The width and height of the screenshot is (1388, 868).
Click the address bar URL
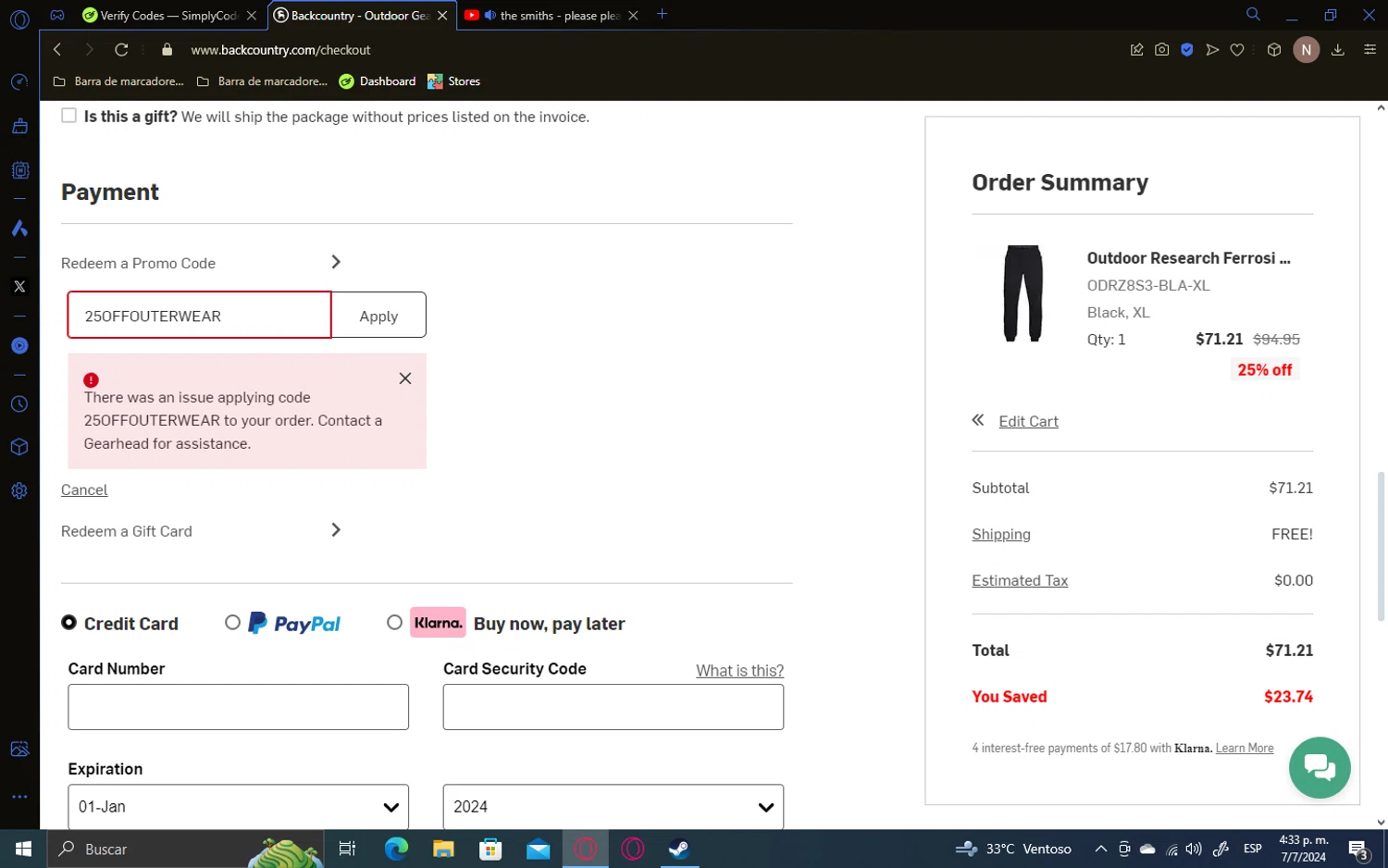280,50
